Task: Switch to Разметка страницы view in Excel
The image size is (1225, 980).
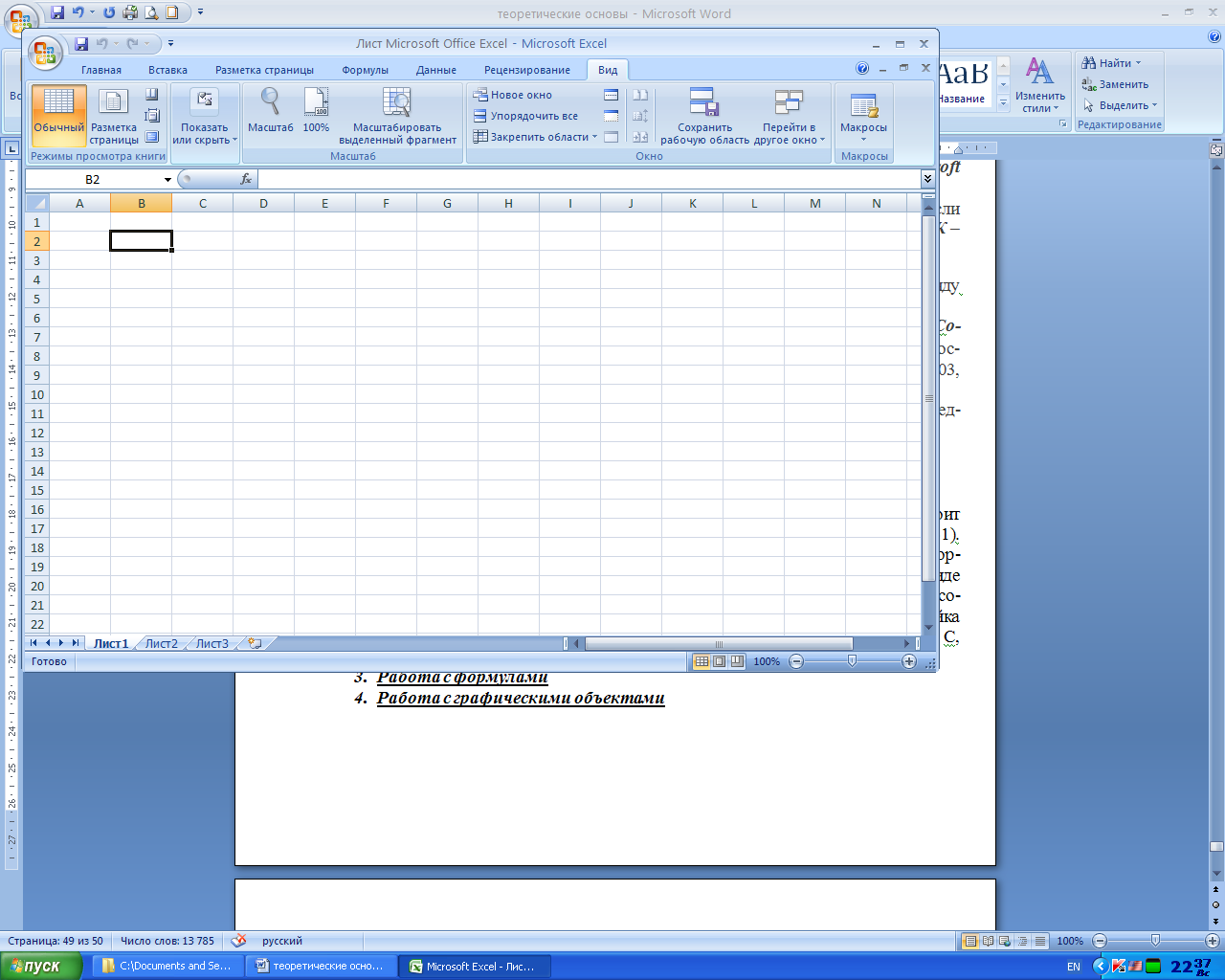Action: pyautogui.click(x=114, y=115)
